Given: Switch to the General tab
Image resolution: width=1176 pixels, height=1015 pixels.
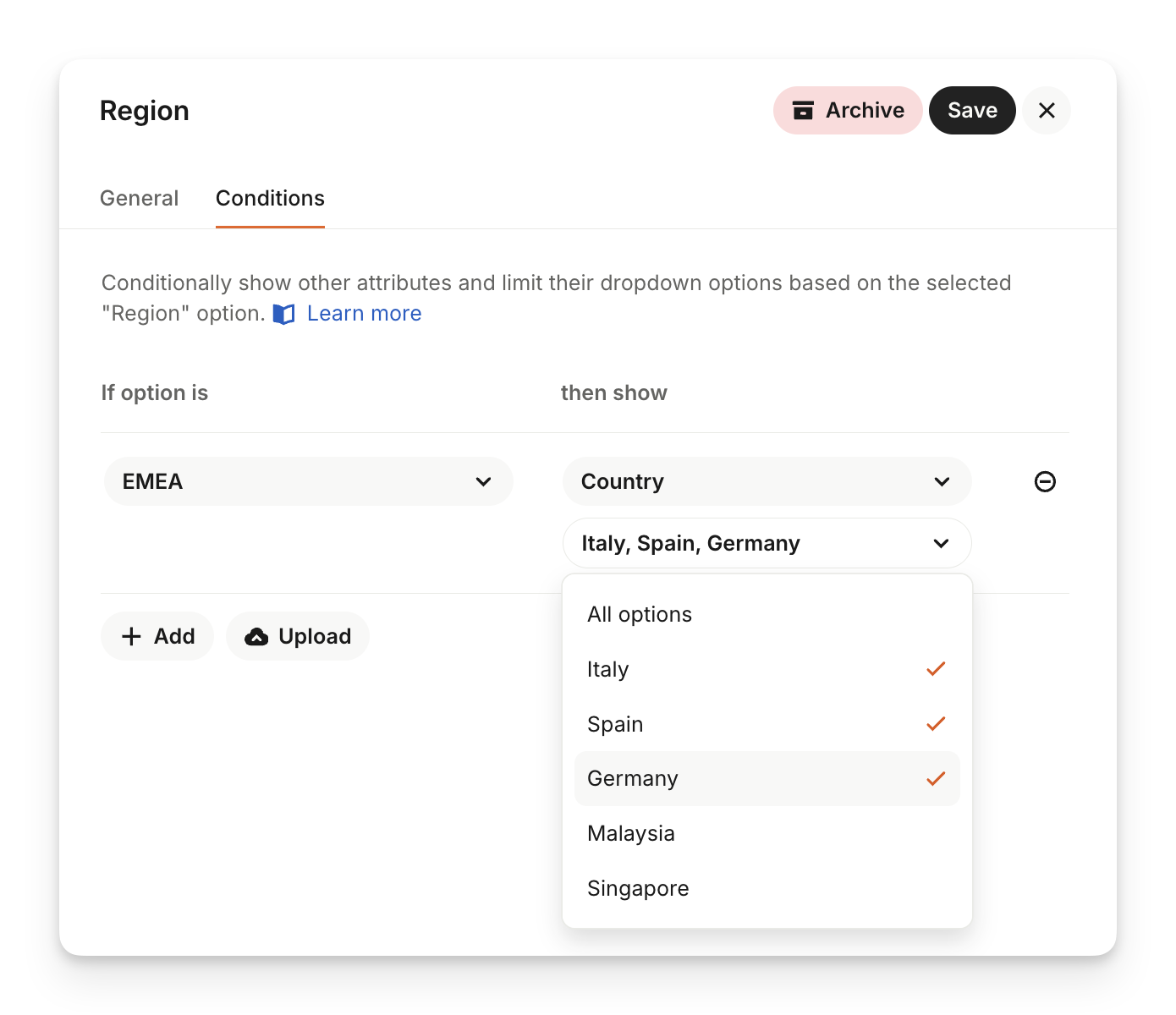Looking at the screenshot, I should [140, 199].
